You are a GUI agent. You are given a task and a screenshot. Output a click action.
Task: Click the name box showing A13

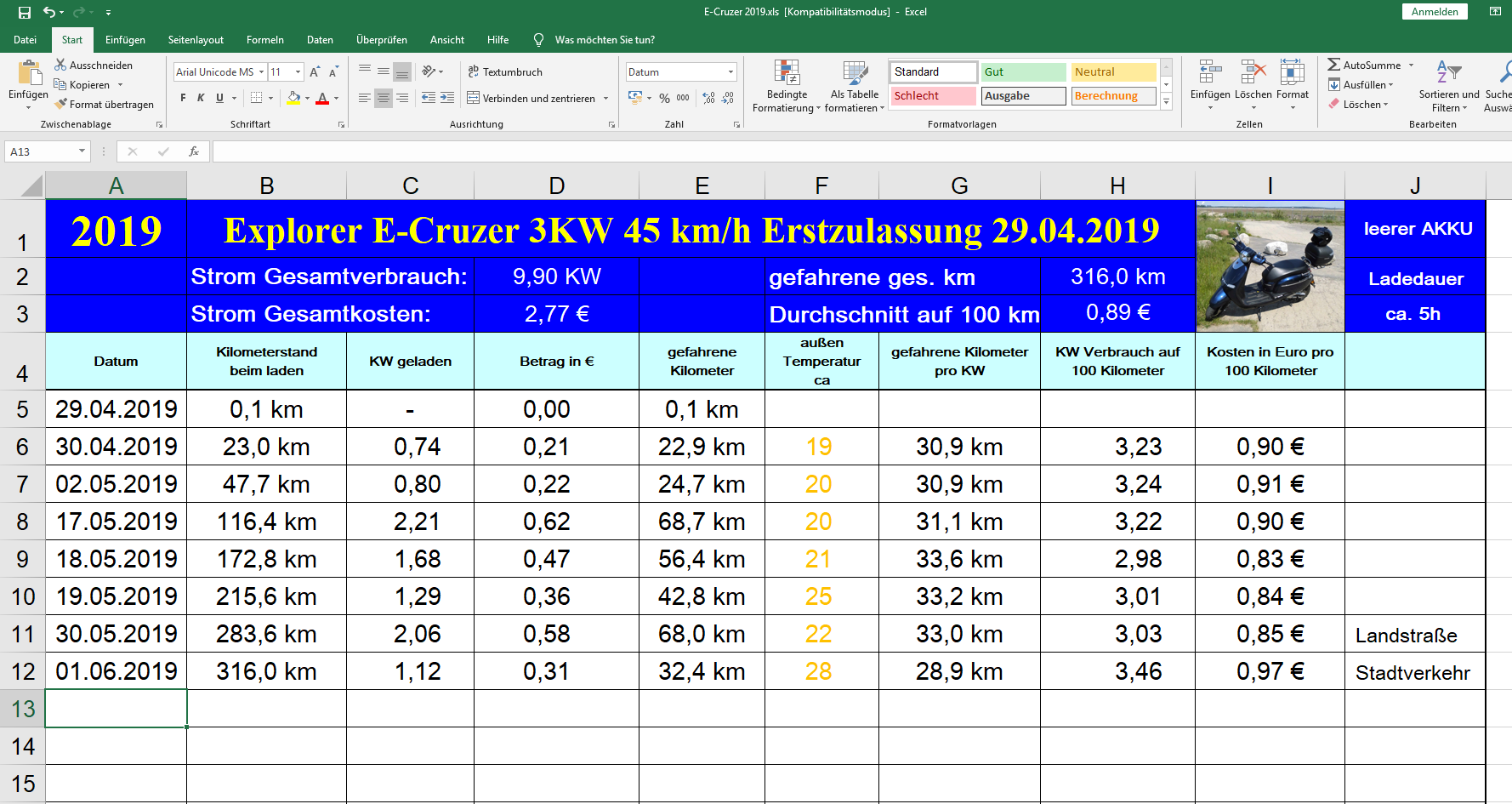pos(41,151)
